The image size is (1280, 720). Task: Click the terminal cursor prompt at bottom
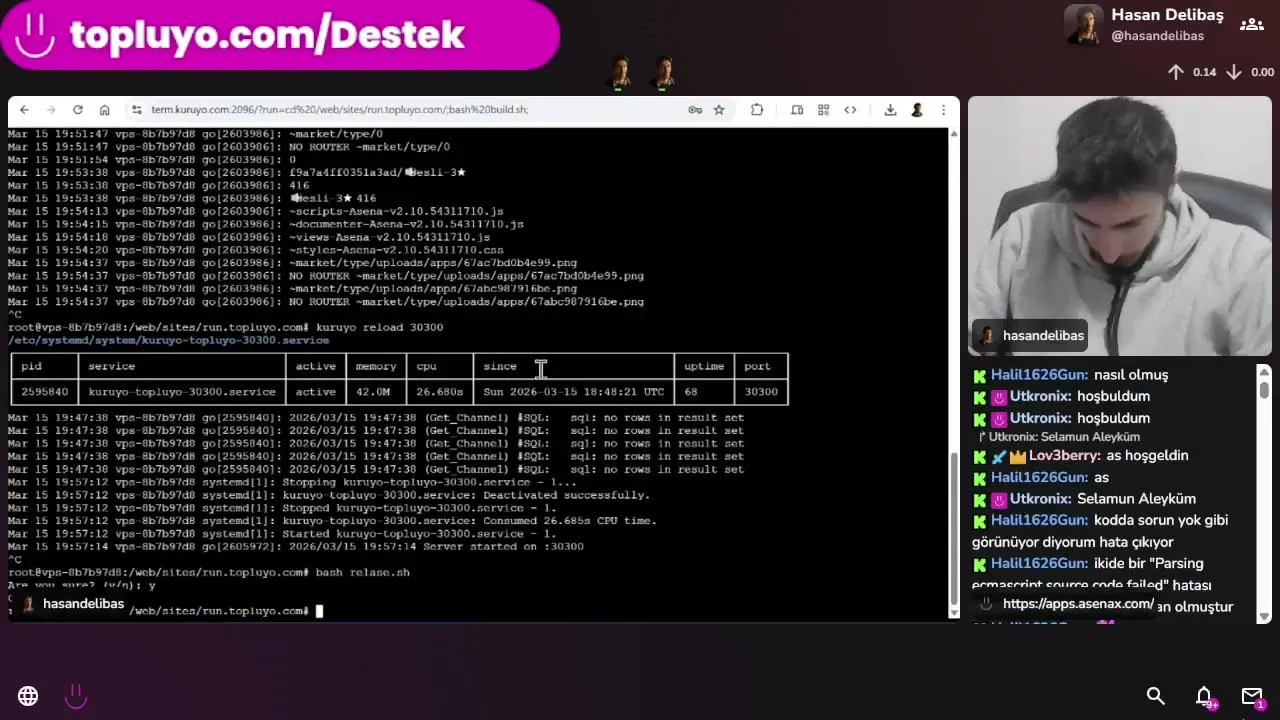[x=319, y=611]
